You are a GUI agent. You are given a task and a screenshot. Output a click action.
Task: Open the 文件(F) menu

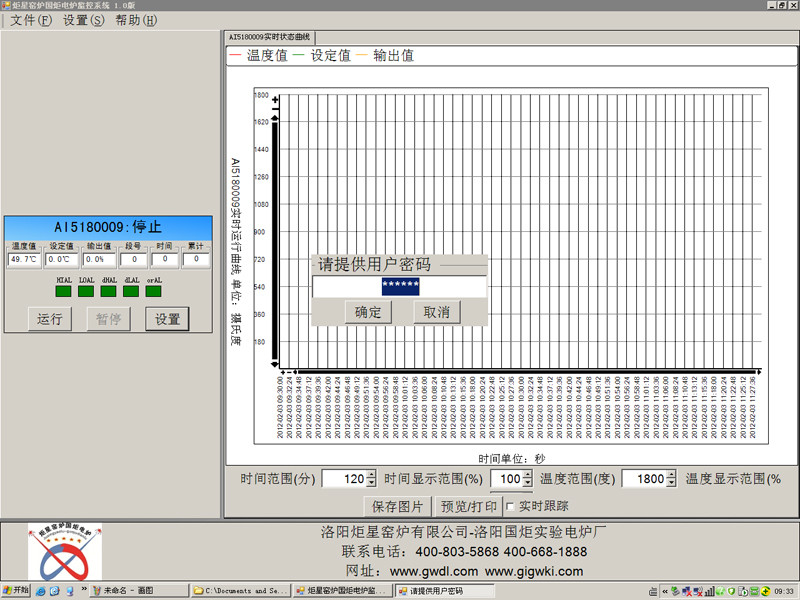(30, 20)
